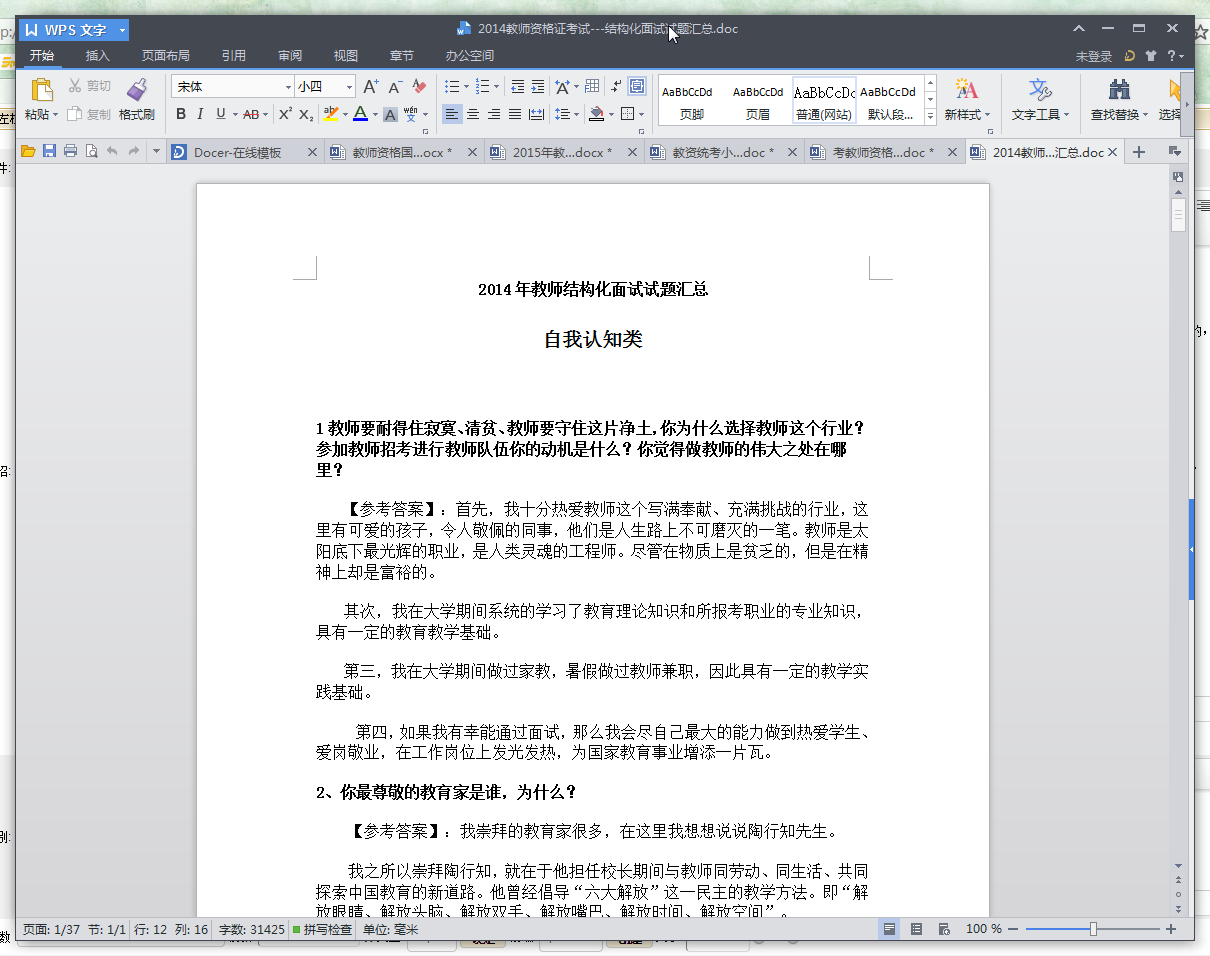Close the 2015年教...docx tab
This screenshot has width=1210, height=956.
point(633,152)
